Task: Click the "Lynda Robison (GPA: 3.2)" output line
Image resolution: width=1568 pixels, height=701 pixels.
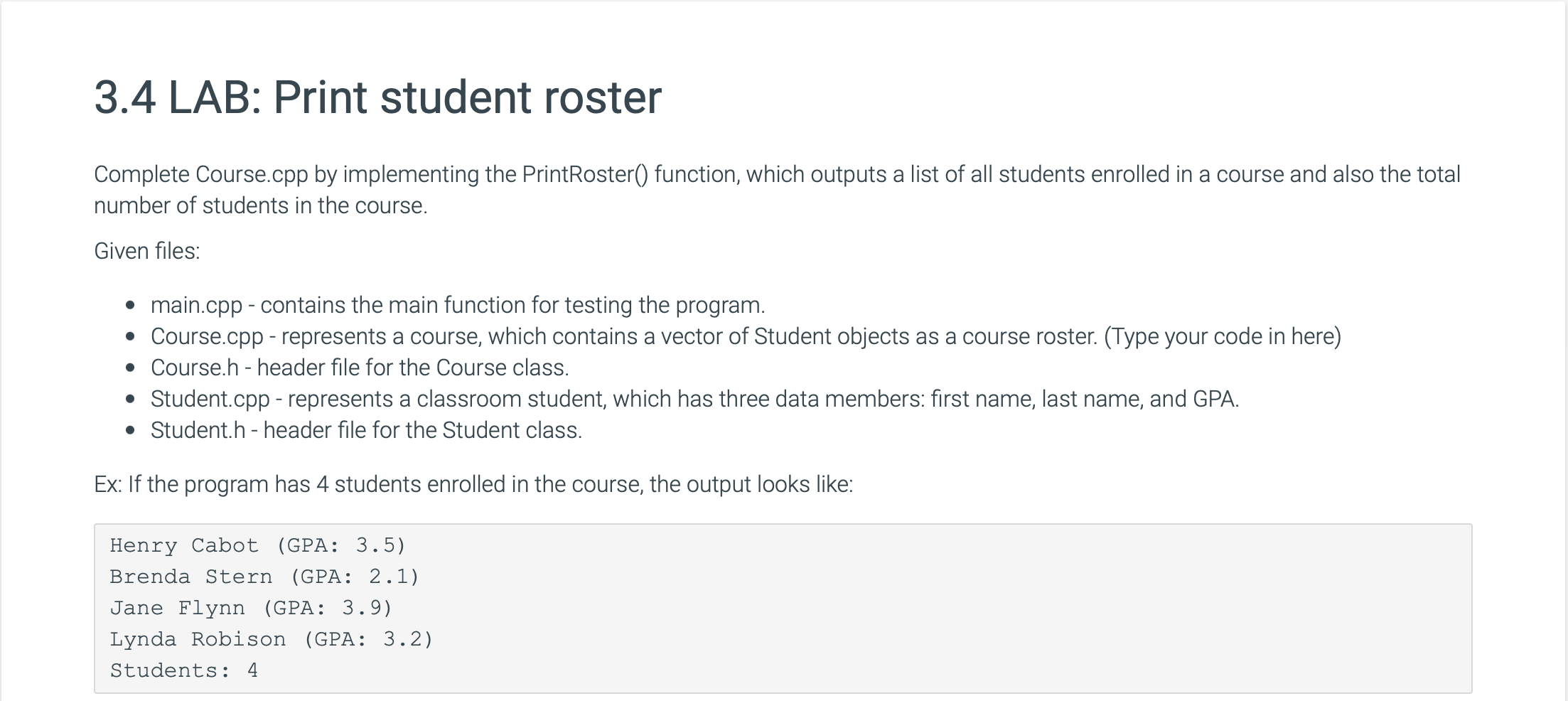Action: pyautogui.click(x=271, y=639)
